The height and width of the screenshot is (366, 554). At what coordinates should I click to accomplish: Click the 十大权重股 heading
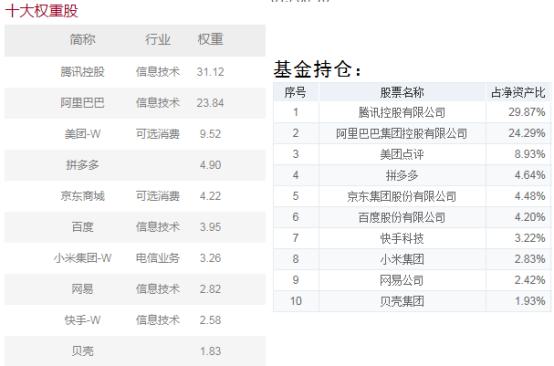[x=41, y=11]
